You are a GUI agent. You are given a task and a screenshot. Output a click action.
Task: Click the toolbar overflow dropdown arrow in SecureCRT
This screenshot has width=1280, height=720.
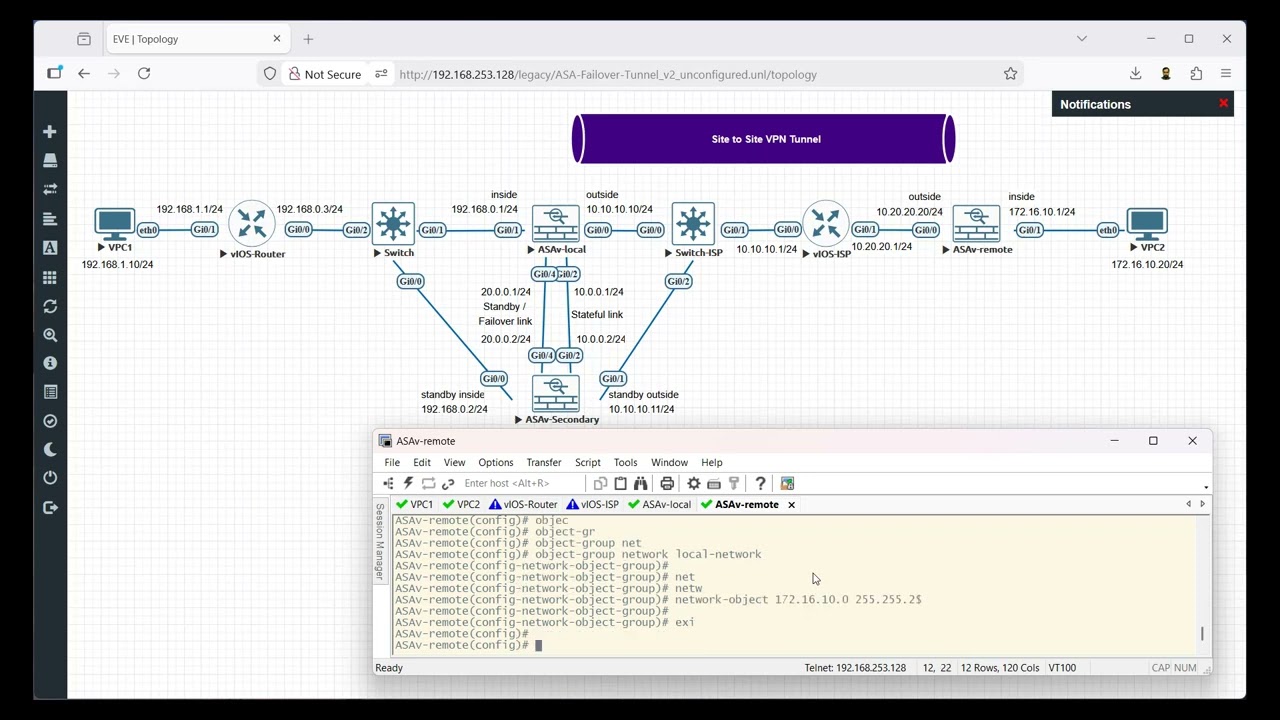click(x=1206, y=488)
